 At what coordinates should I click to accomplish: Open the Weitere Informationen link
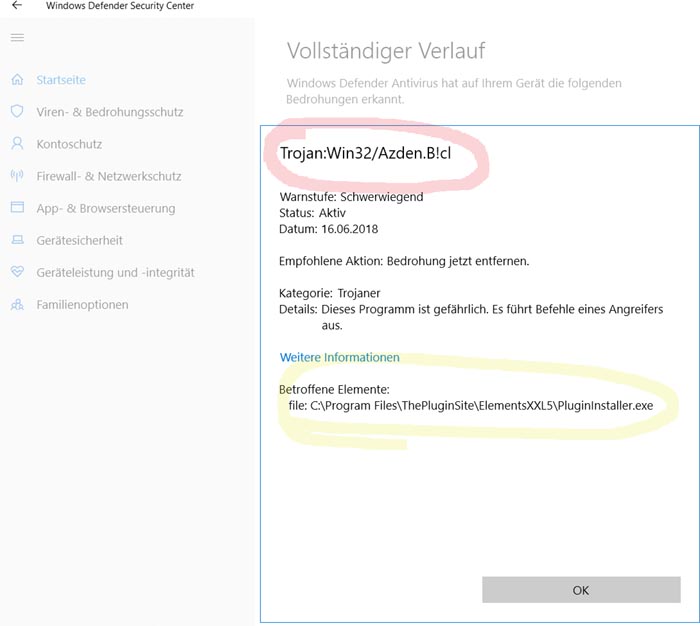tap(339, 357)
